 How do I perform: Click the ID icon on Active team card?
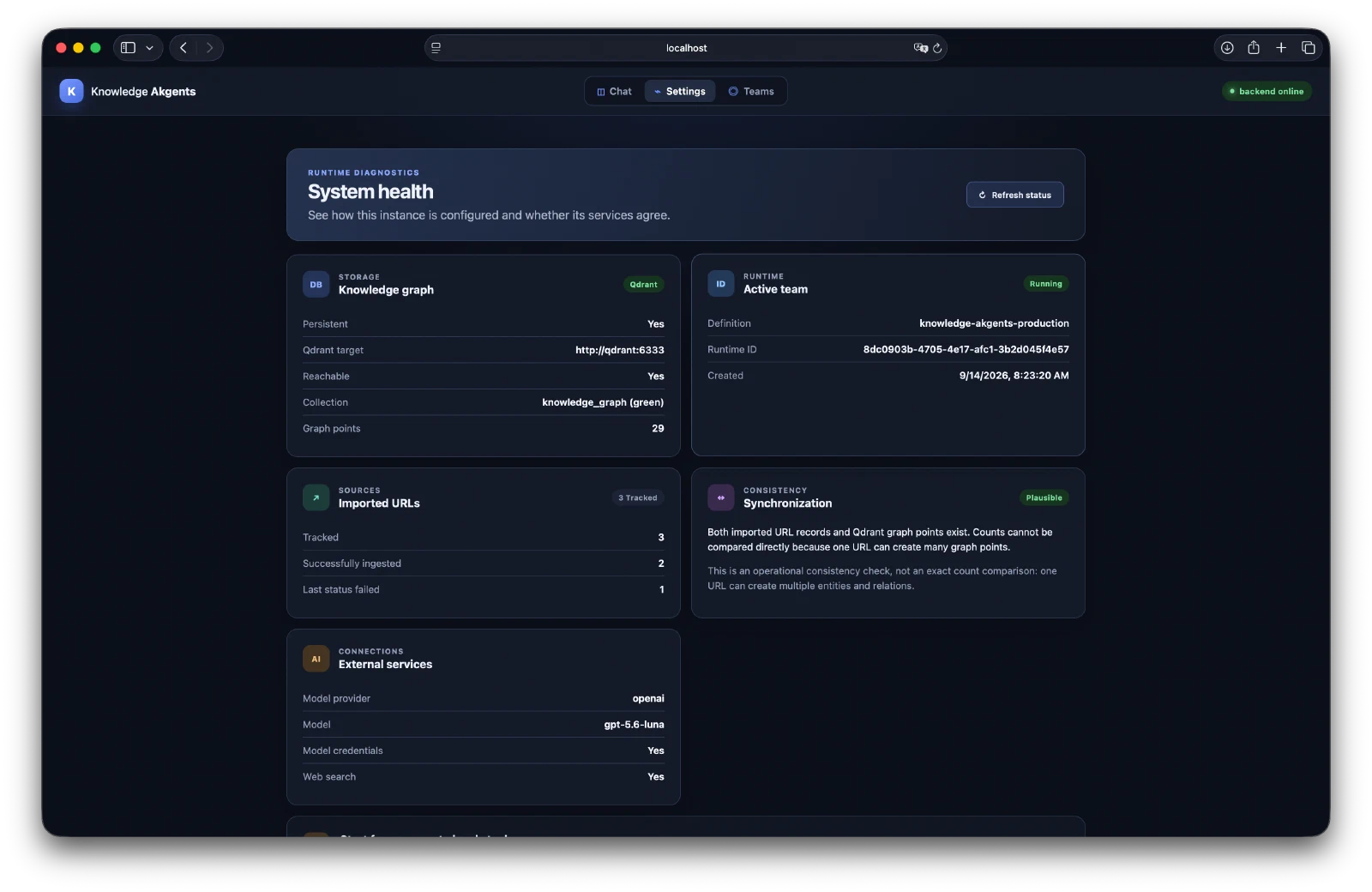721,283
